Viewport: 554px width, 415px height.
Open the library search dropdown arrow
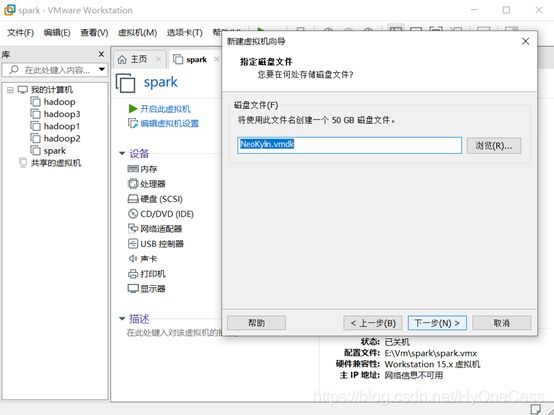[x=102, y=69]
